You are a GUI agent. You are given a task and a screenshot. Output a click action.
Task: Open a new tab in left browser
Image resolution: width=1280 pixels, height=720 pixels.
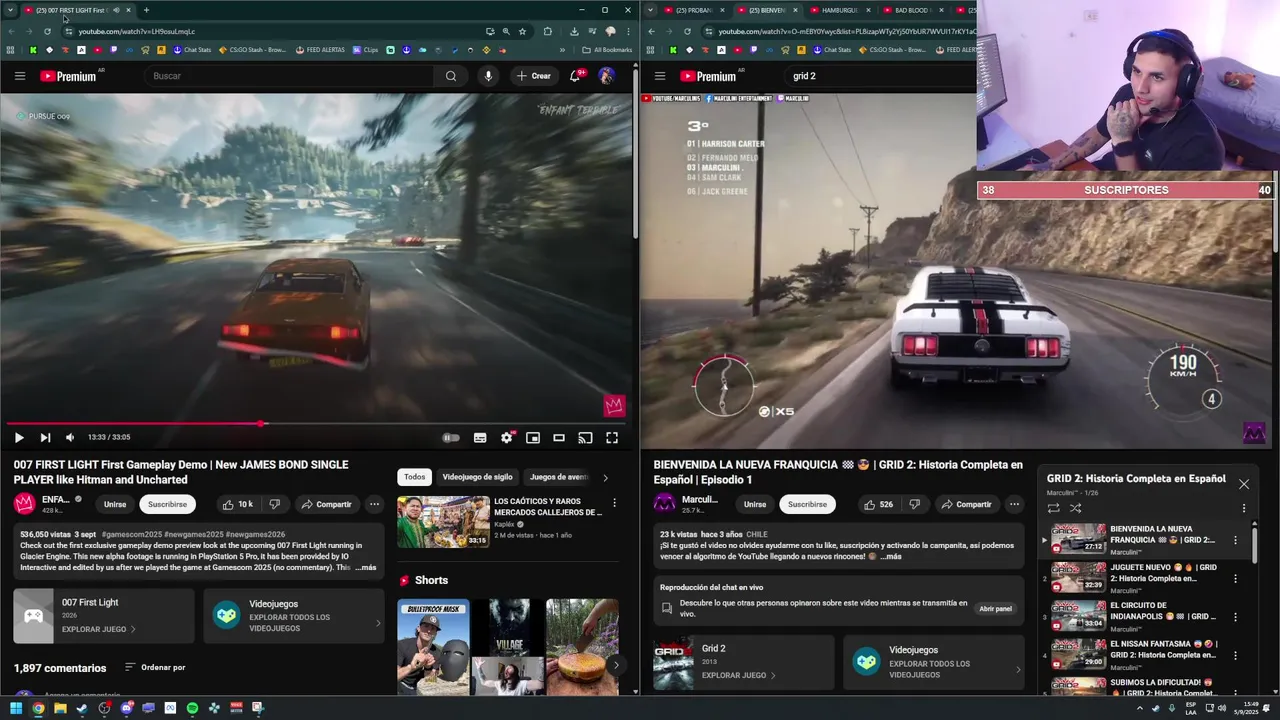[x=146, y=10]
